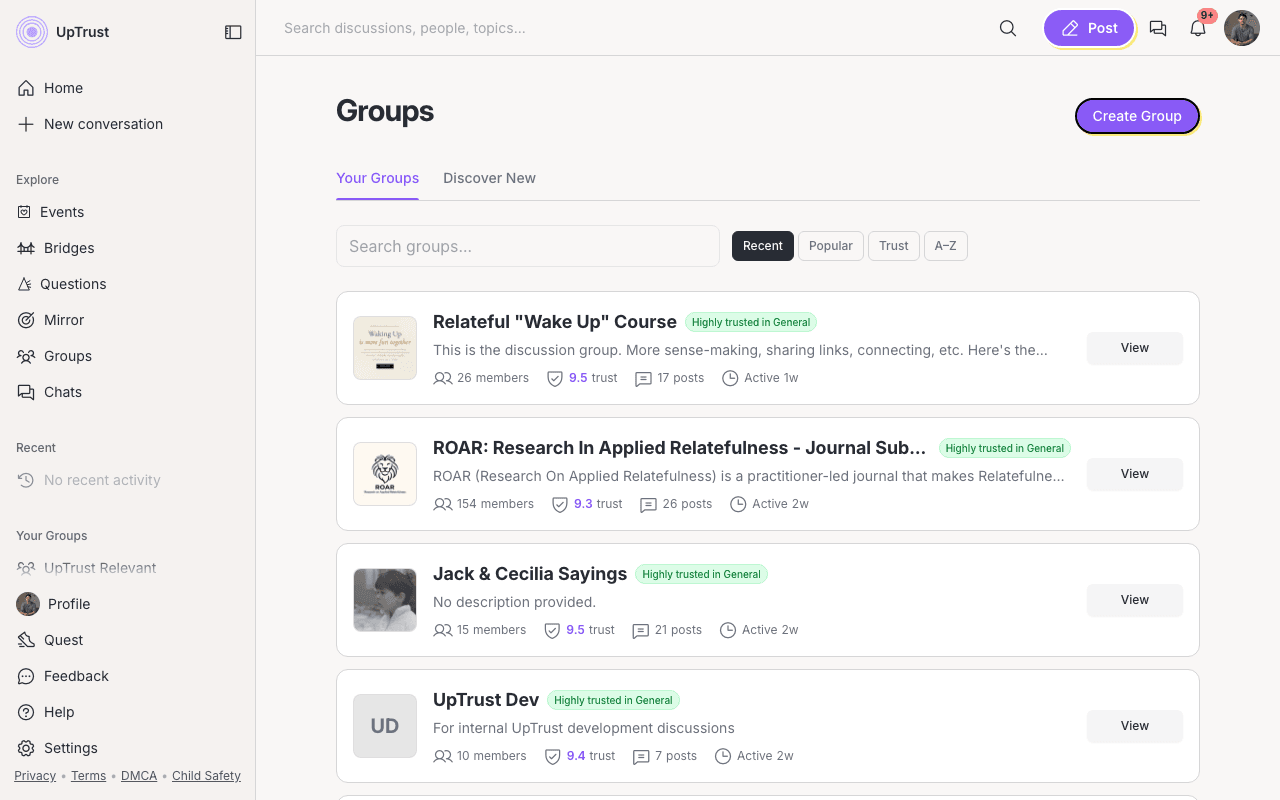Click the Profile avatar in sidebar
The width and height of the screenshot is (1280, 800).
pyautogui.click(x=28, y=604)
